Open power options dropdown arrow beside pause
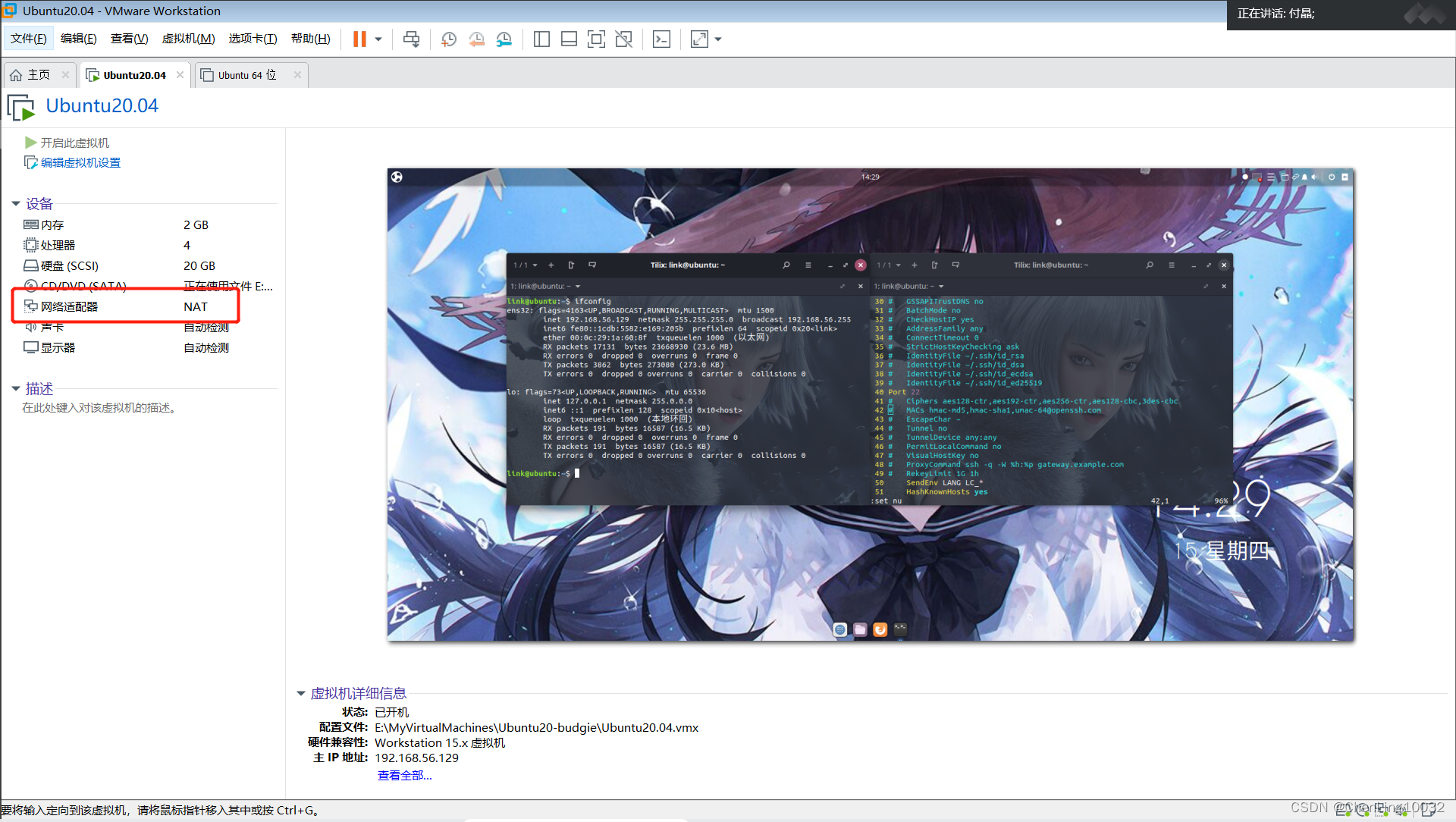Screen dimensions: 1456x822 pyautogui.click(x=378, y=39)
